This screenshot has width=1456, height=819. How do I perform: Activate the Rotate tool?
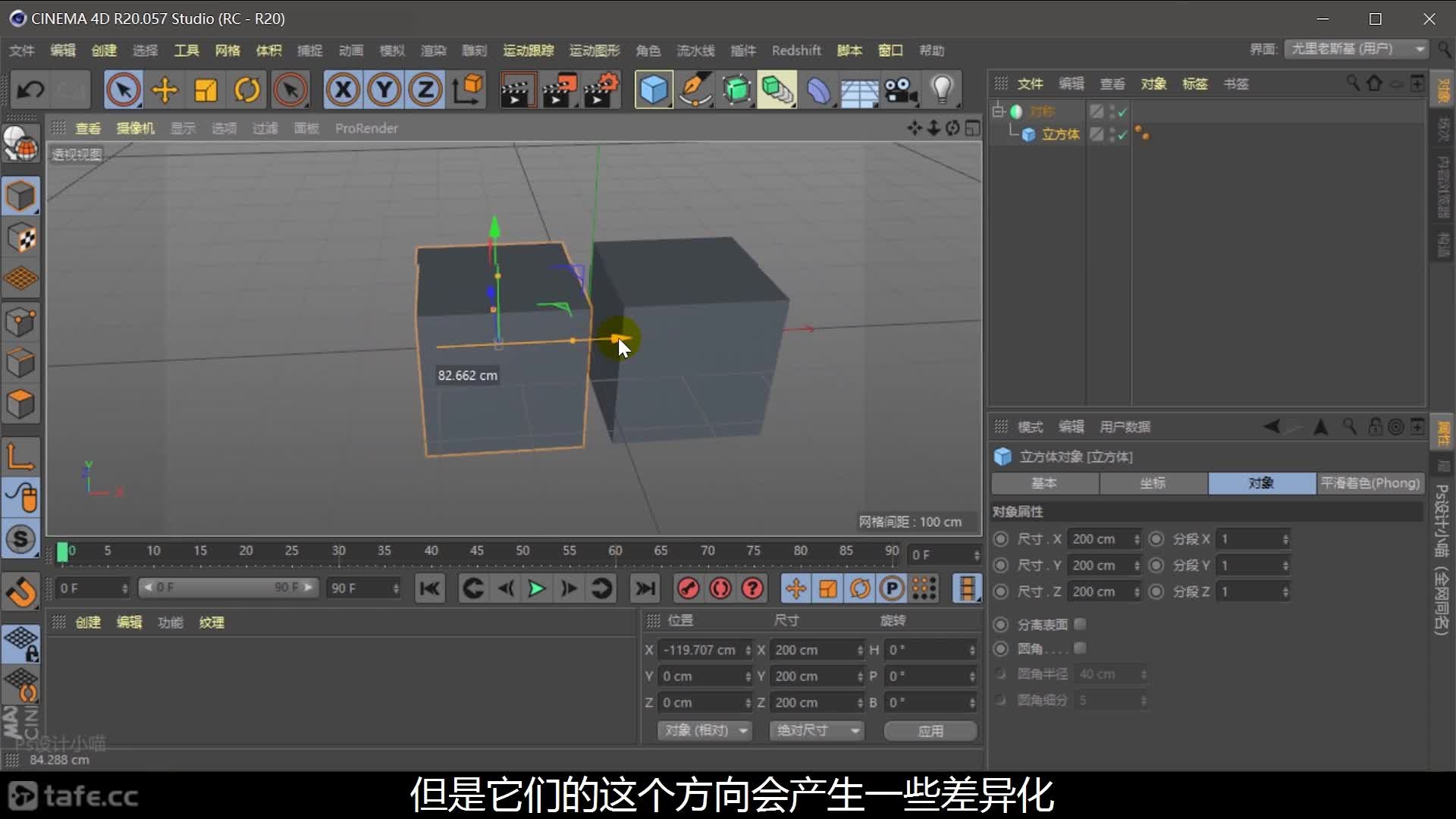[247, 89]
